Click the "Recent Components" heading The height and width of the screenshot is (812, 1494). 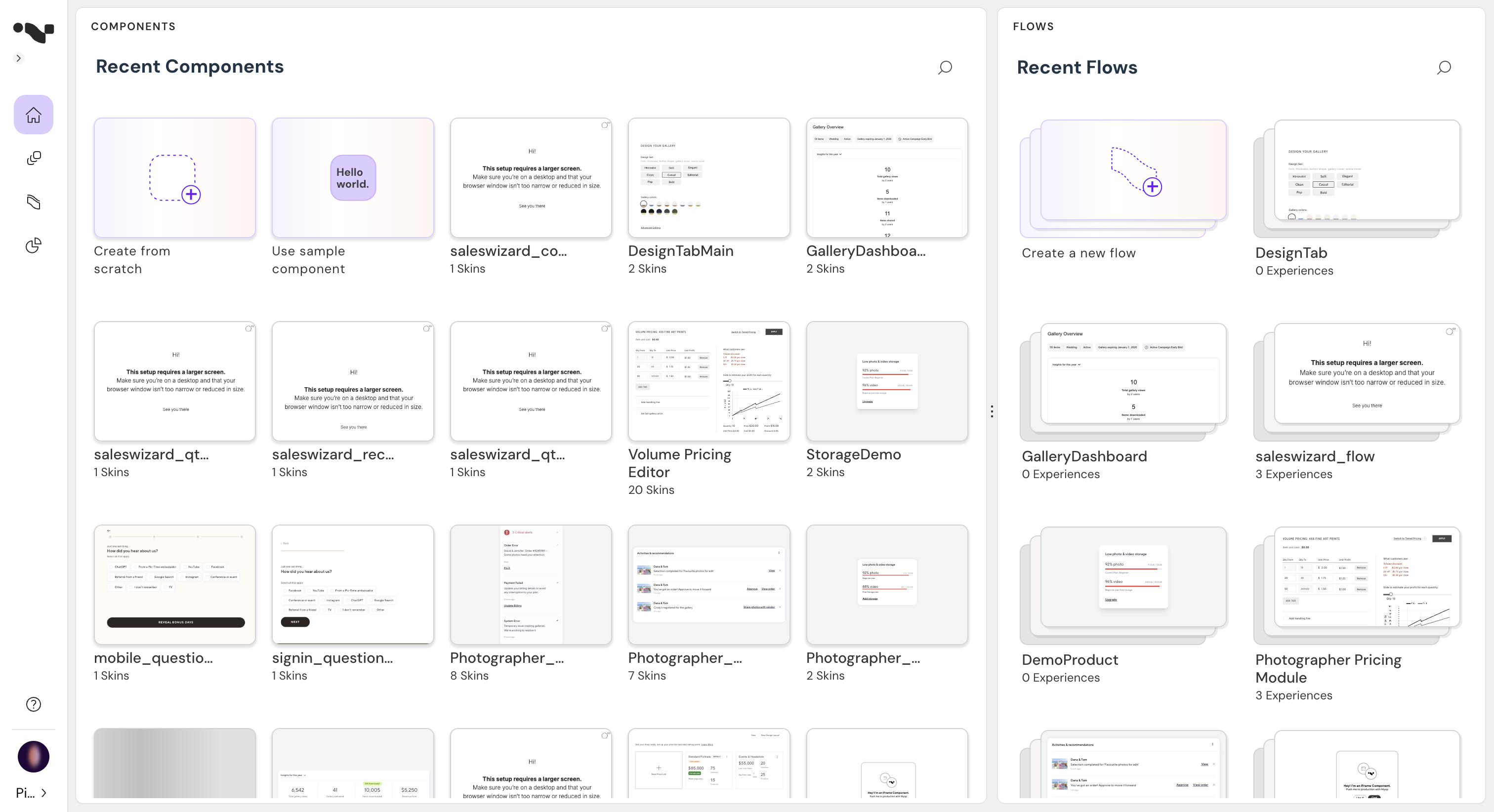190,67
